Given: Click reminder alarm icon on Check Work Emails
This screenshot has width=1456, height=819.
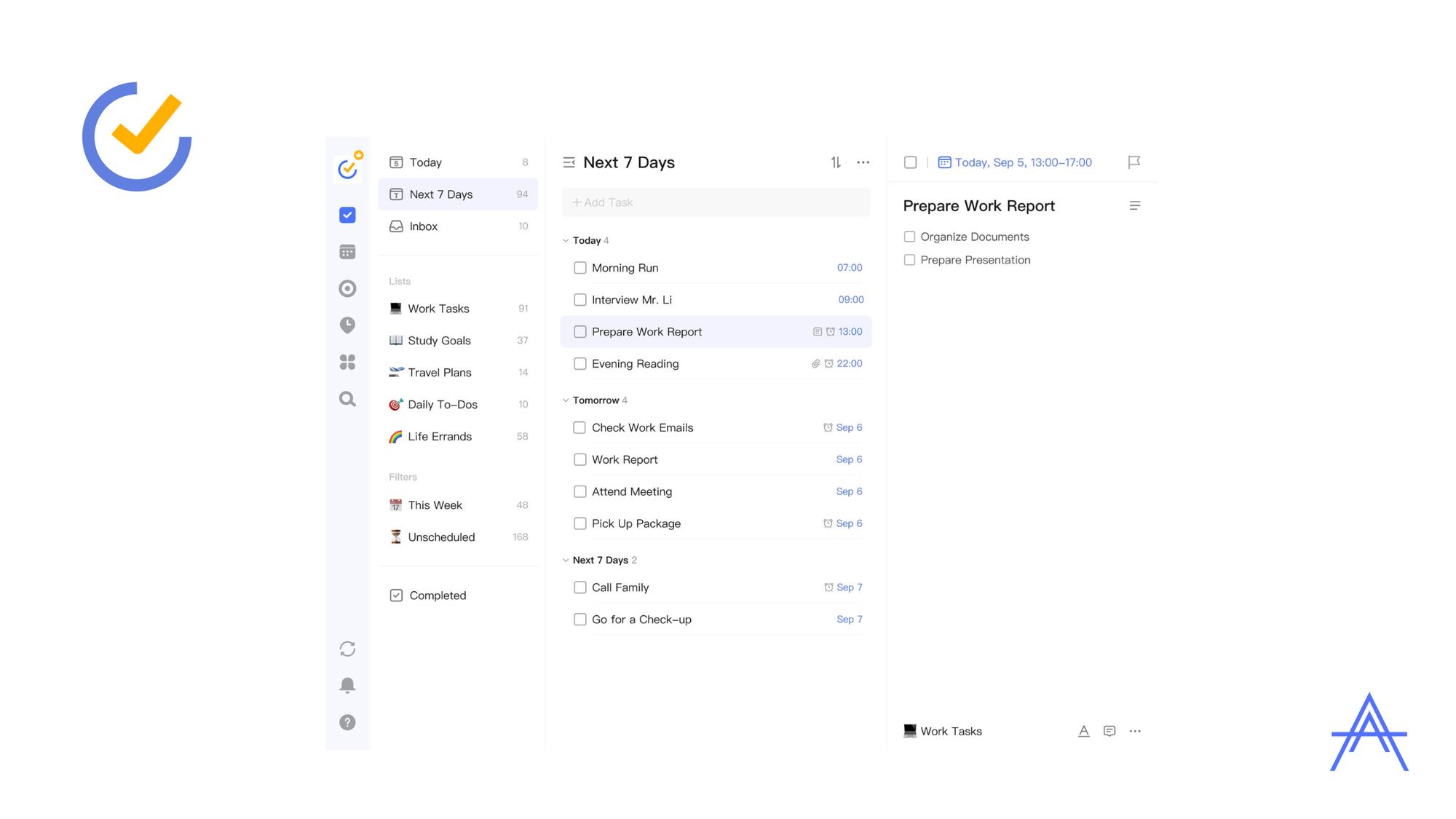Looking at the screenshot, I should tap(828, 428).
